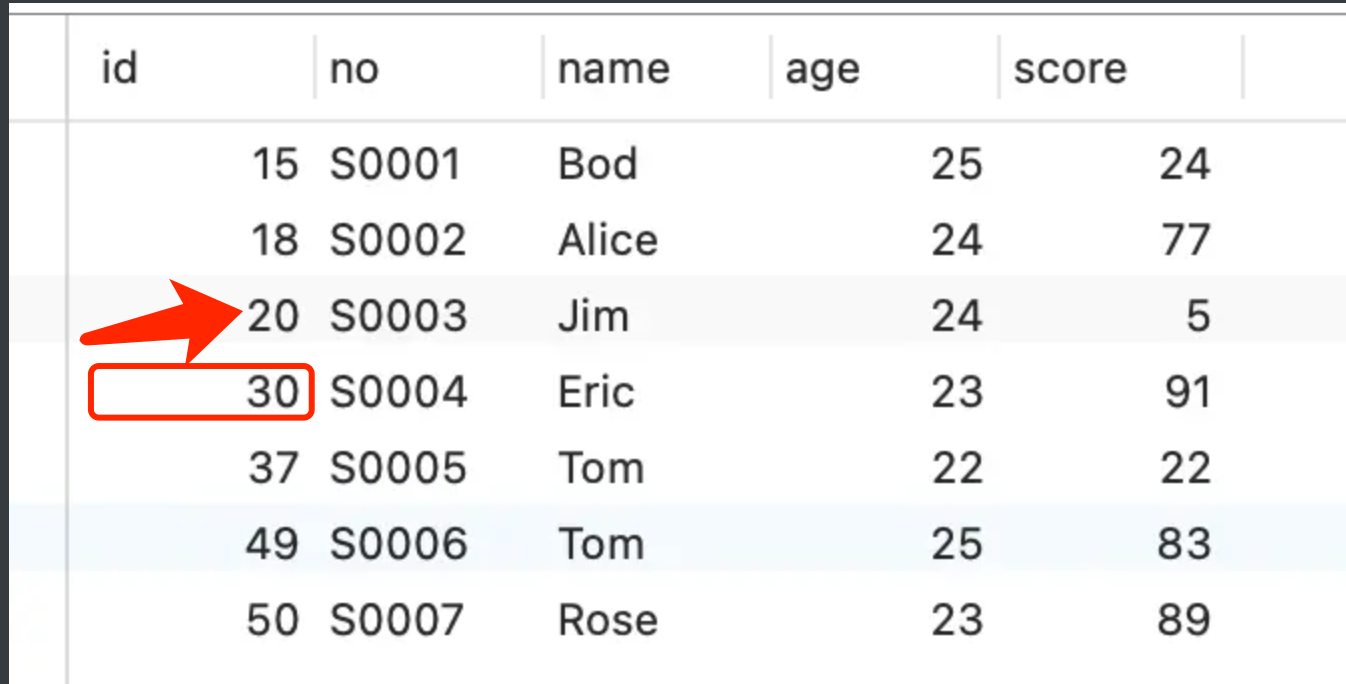The height and width of the screenshot is (684, 1346).
Task: Click the S0006 cell
Action: [398, 544]
